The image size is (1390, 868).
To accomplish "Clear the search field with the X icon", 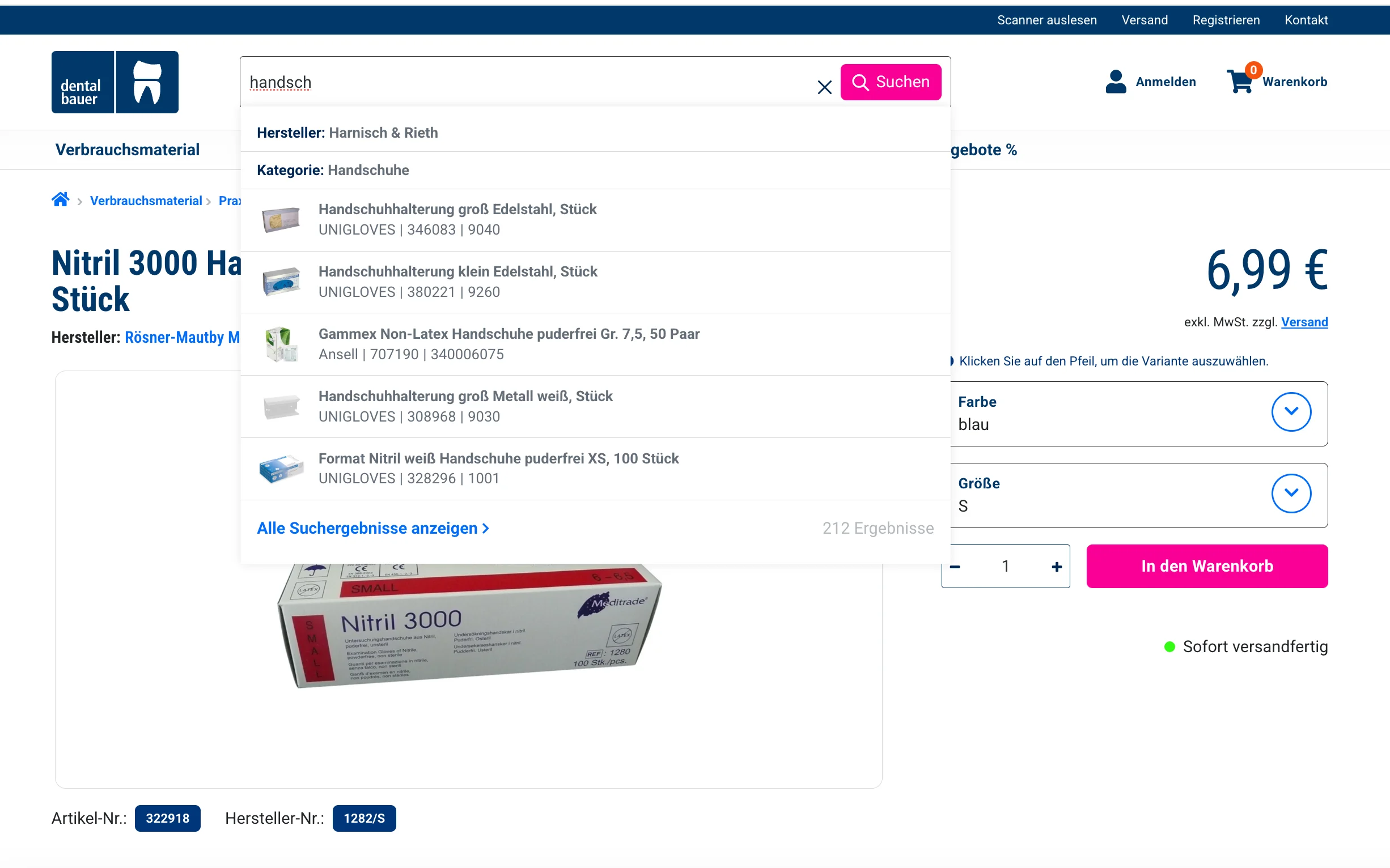I will pyautogui.click(x=824, y=87).
